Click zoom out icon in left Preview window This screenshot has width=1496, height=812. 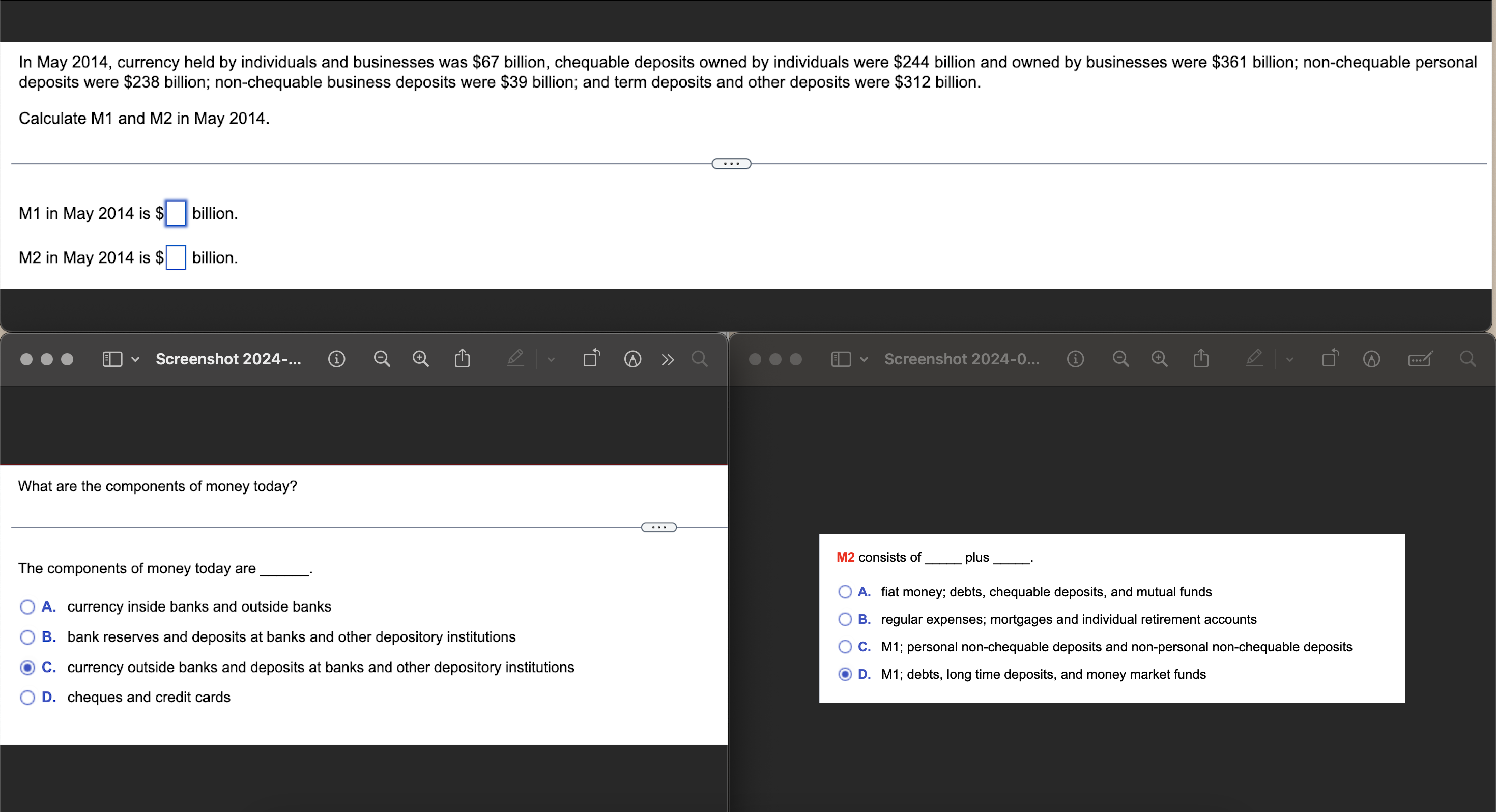click(382, 359)
